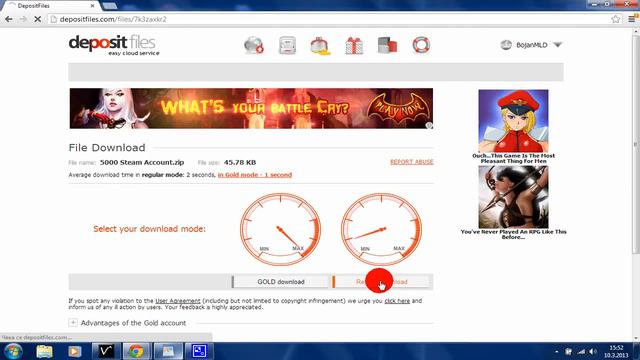Open the 'in Gold mode - 1 second' link
This screenshot has height=360, width=640.
[x=255, y=175]
